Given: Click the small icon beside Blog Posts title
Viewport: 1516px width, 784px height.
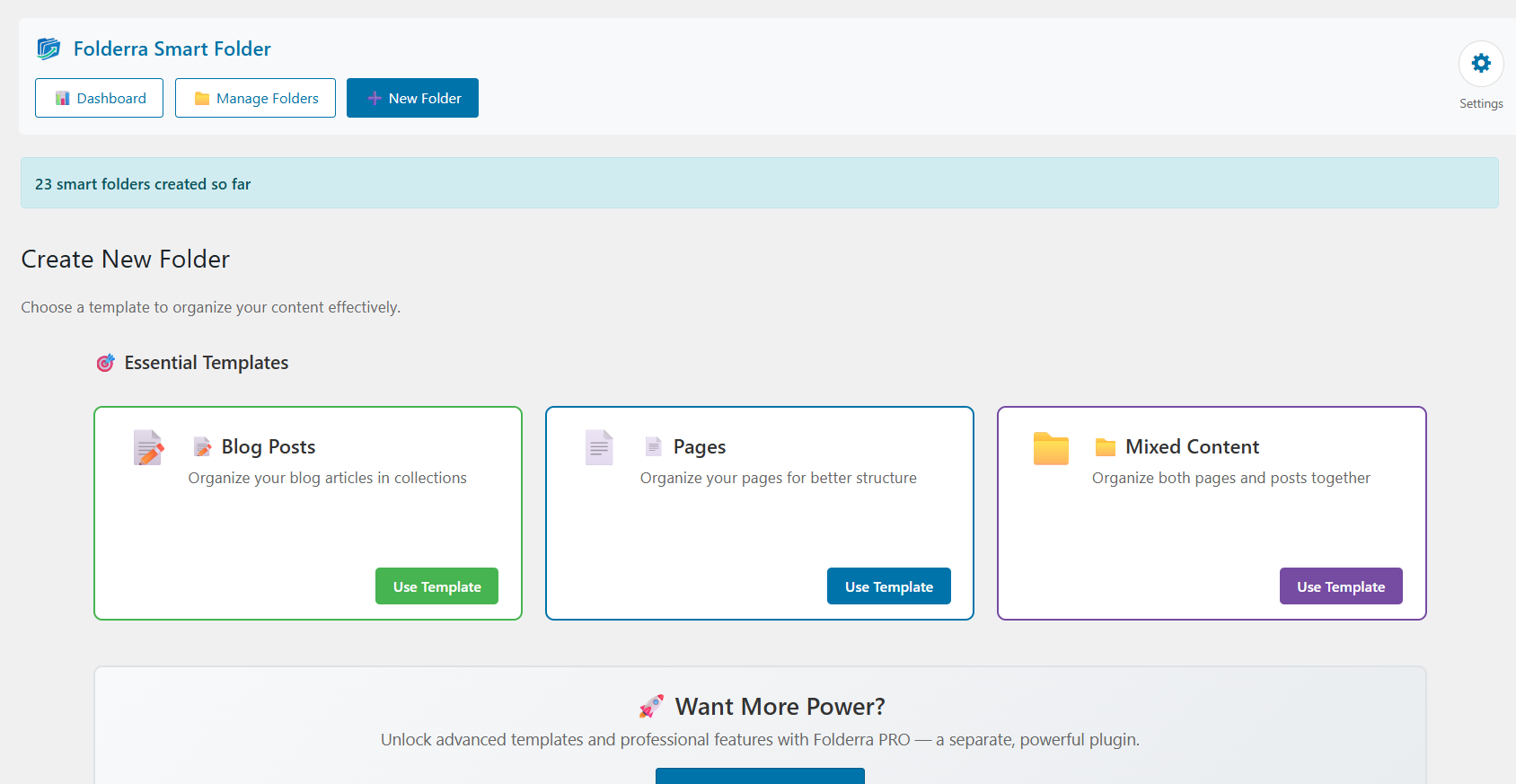Looking at the screenshot, I should coord(203,446).
